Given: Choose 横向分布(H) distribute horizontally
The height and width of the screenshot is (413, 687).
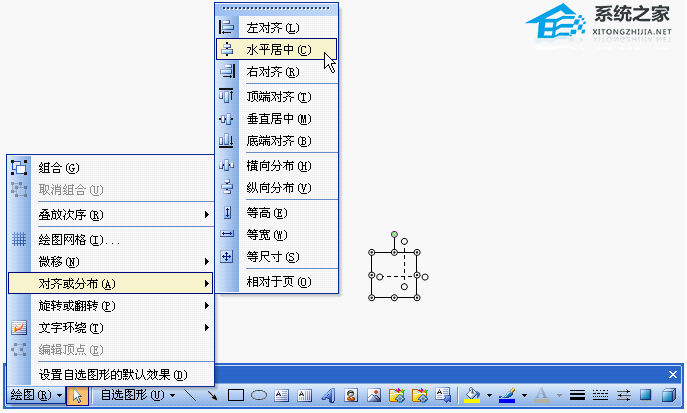Looking at the screenshot, I should pos(276,166).
